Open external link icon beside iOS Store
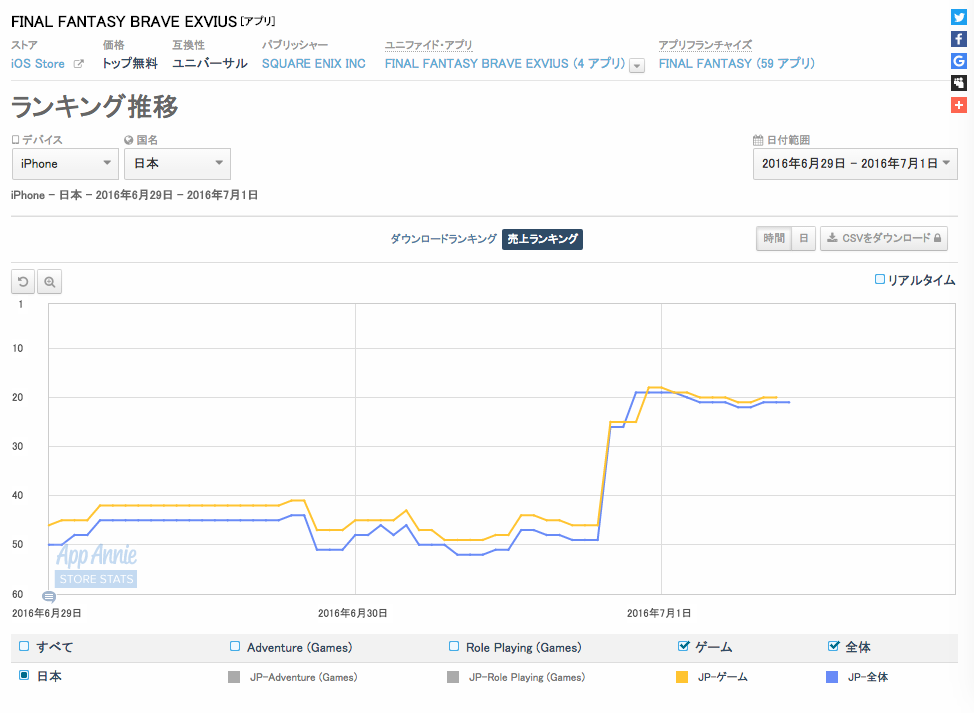 pos(78,64)
